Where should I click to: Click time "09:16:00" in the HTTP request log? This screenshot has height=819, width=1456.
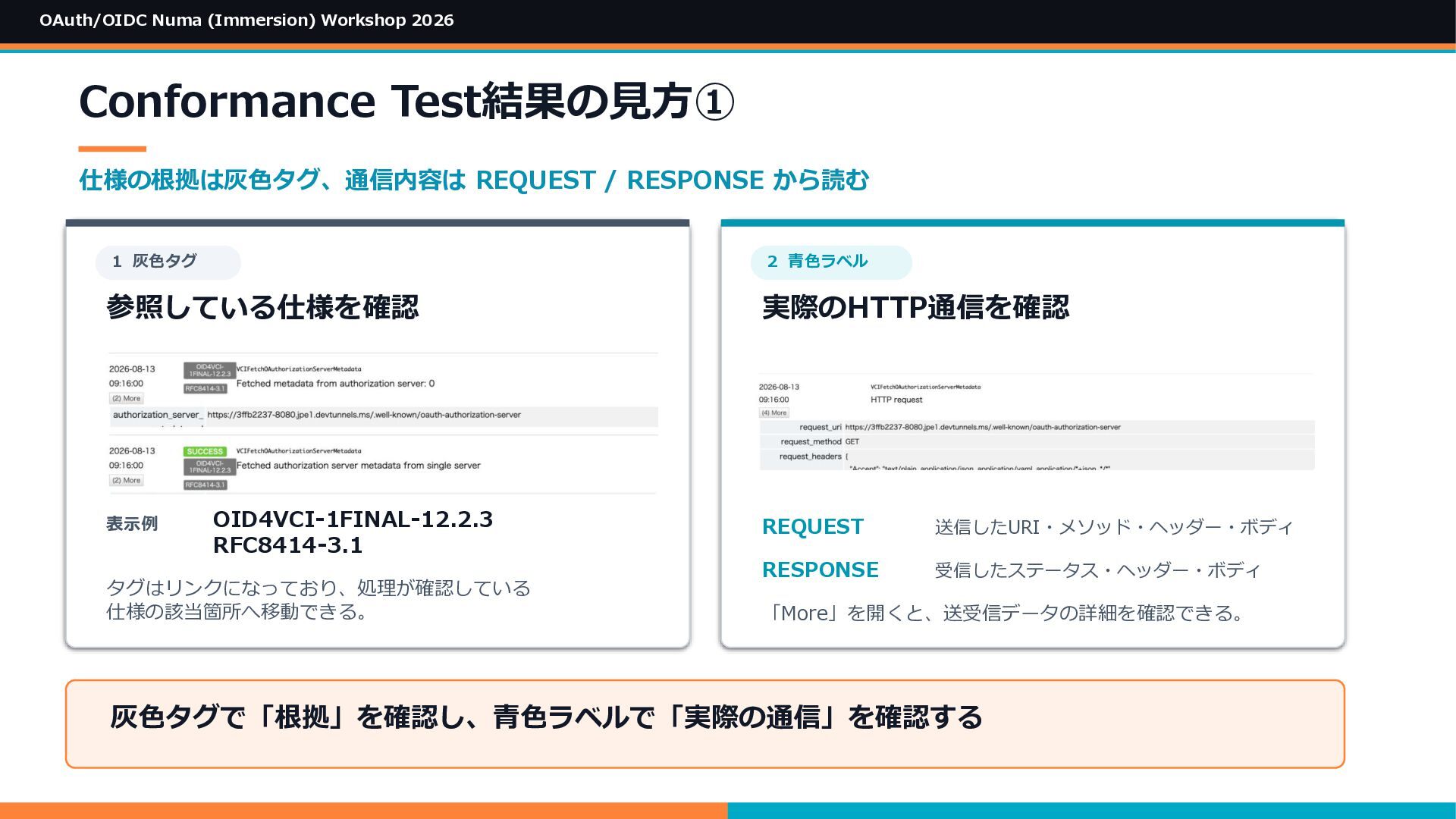coord(774,400)
